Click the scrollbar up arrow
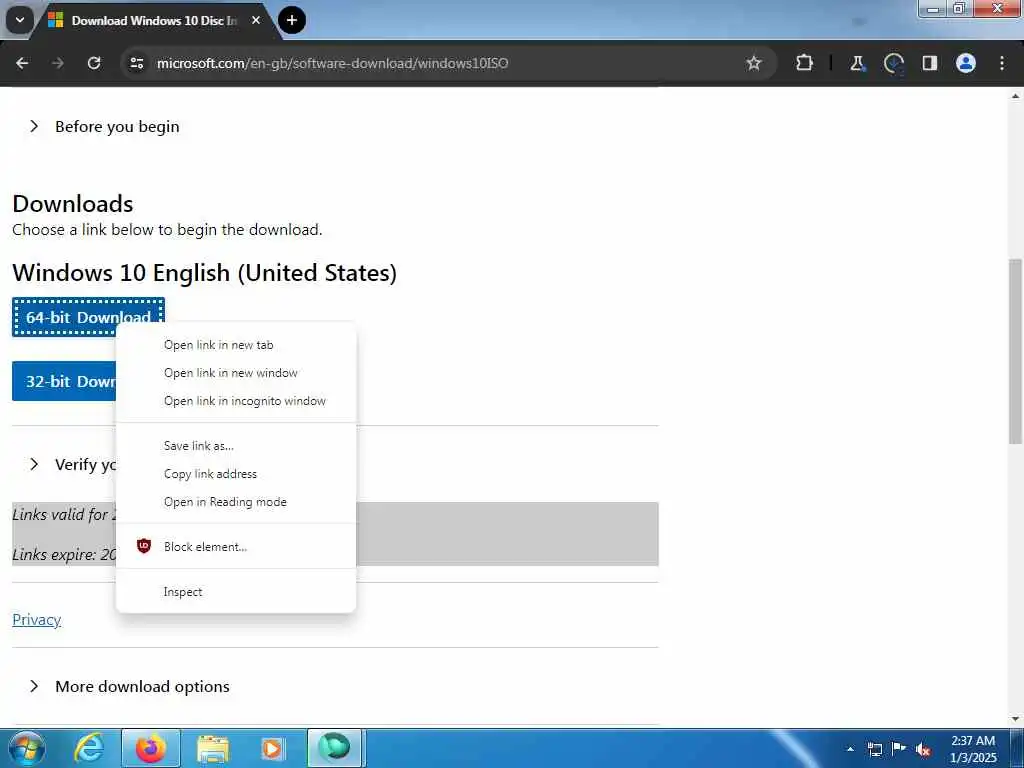This screenshot has width=1024, height=768. (1015, 96)
